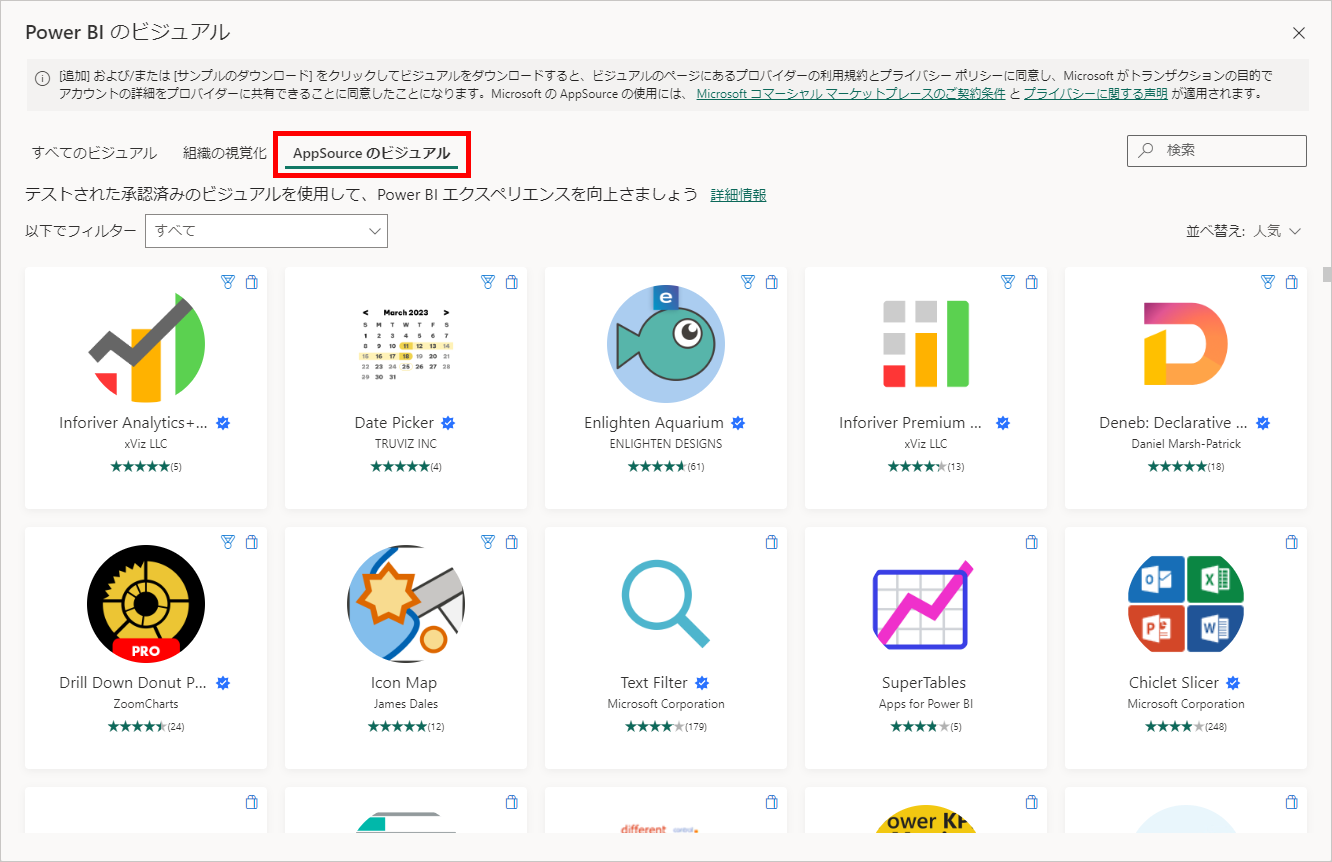The height and width of the screenshot is (862, 1332).
Task: Open the 並べ替え: 人気 sort dropdown
Action: 1243,231
